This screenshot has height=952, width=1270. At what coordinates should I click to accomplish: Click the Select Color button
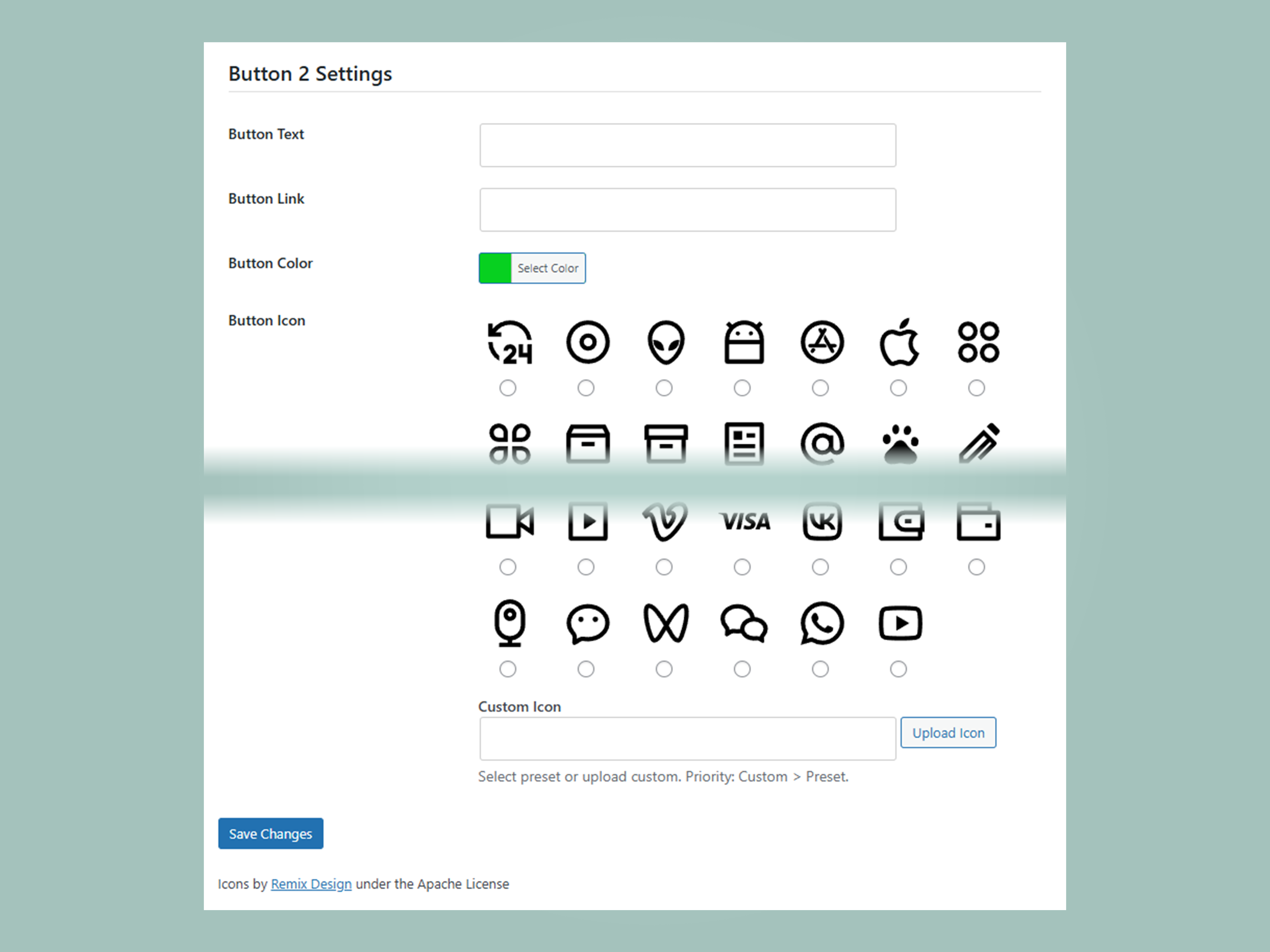pos(548,268)
